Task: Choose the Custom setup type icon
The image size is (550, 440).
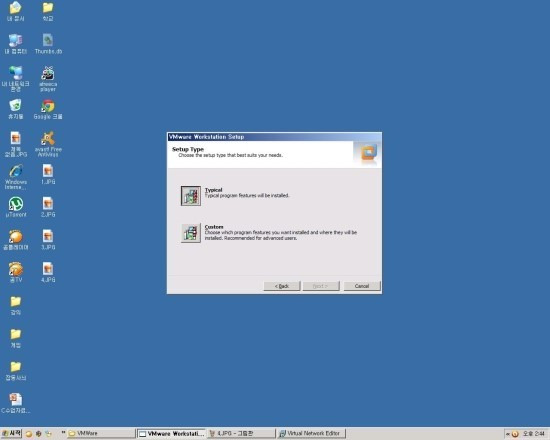Action: (191, 233)
